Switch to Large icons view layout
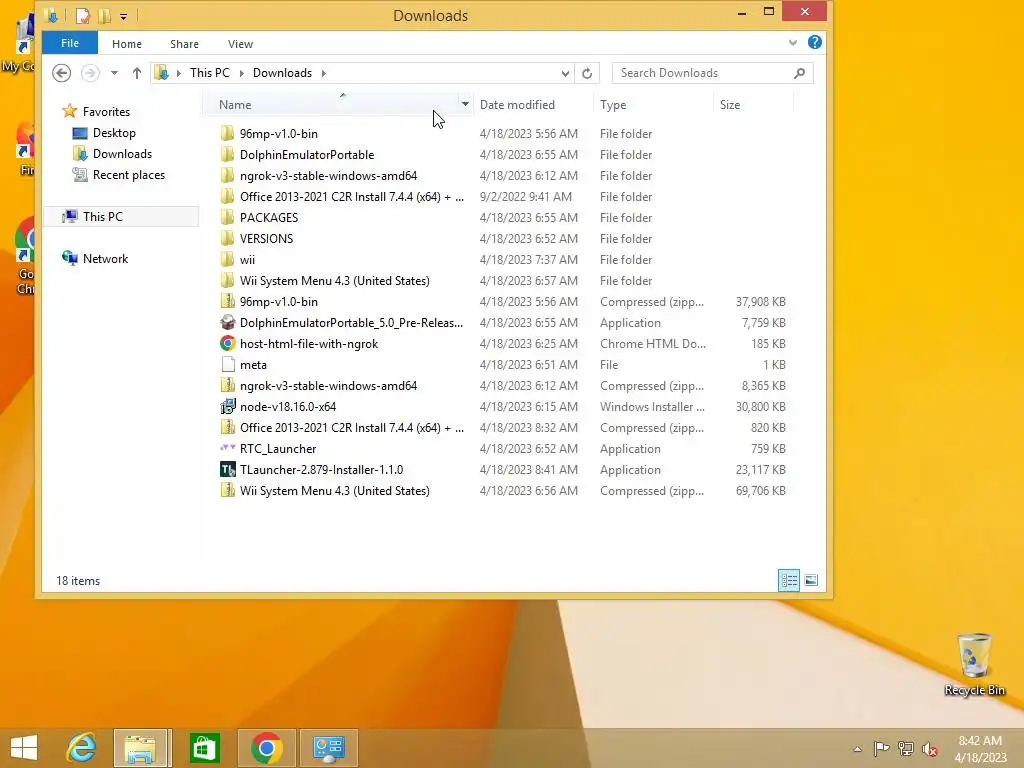The image size is (1024, 768). pos(811,580)
